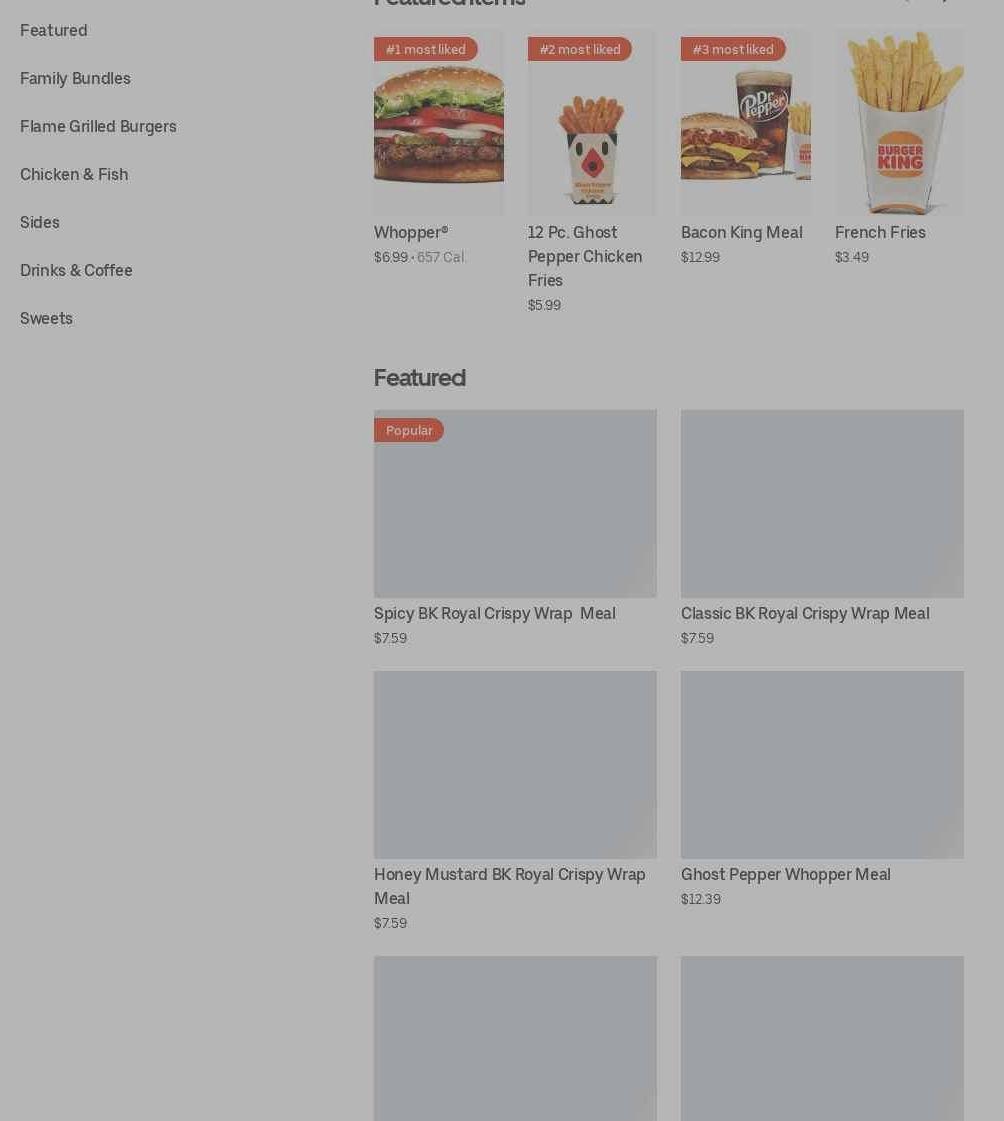Select Chicken & Fish category

tap(74, 174)
